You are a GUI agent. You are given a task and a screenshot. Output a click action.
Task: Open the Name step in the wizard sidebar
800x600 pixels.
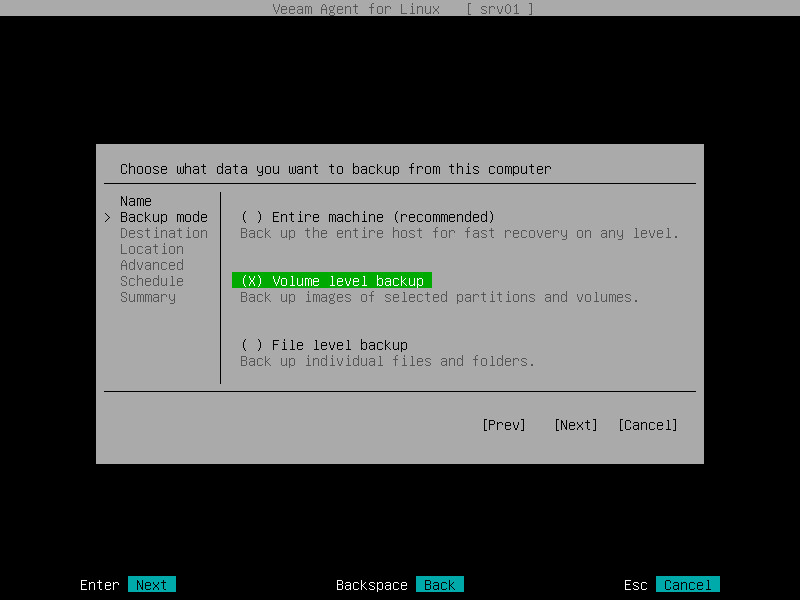(136, 201)
